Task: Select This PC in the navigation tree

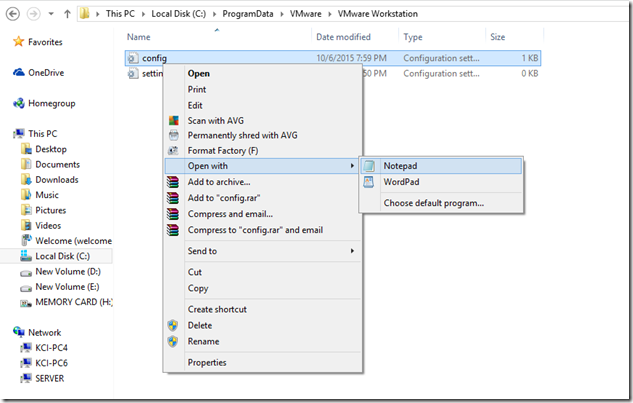Action: pyautogui.click(x=42, y=134)
